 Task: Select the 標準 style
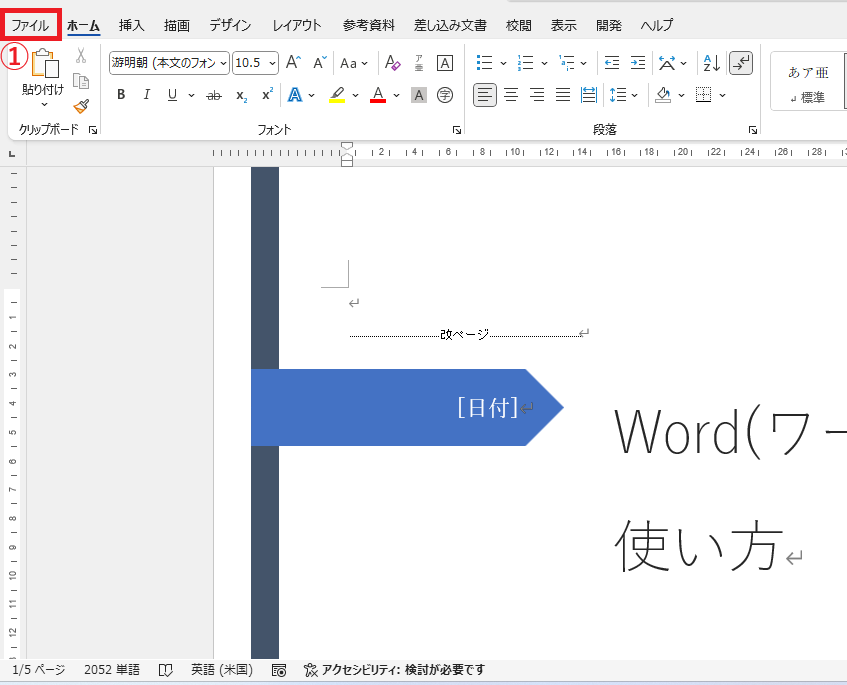(x=808, y=82)
